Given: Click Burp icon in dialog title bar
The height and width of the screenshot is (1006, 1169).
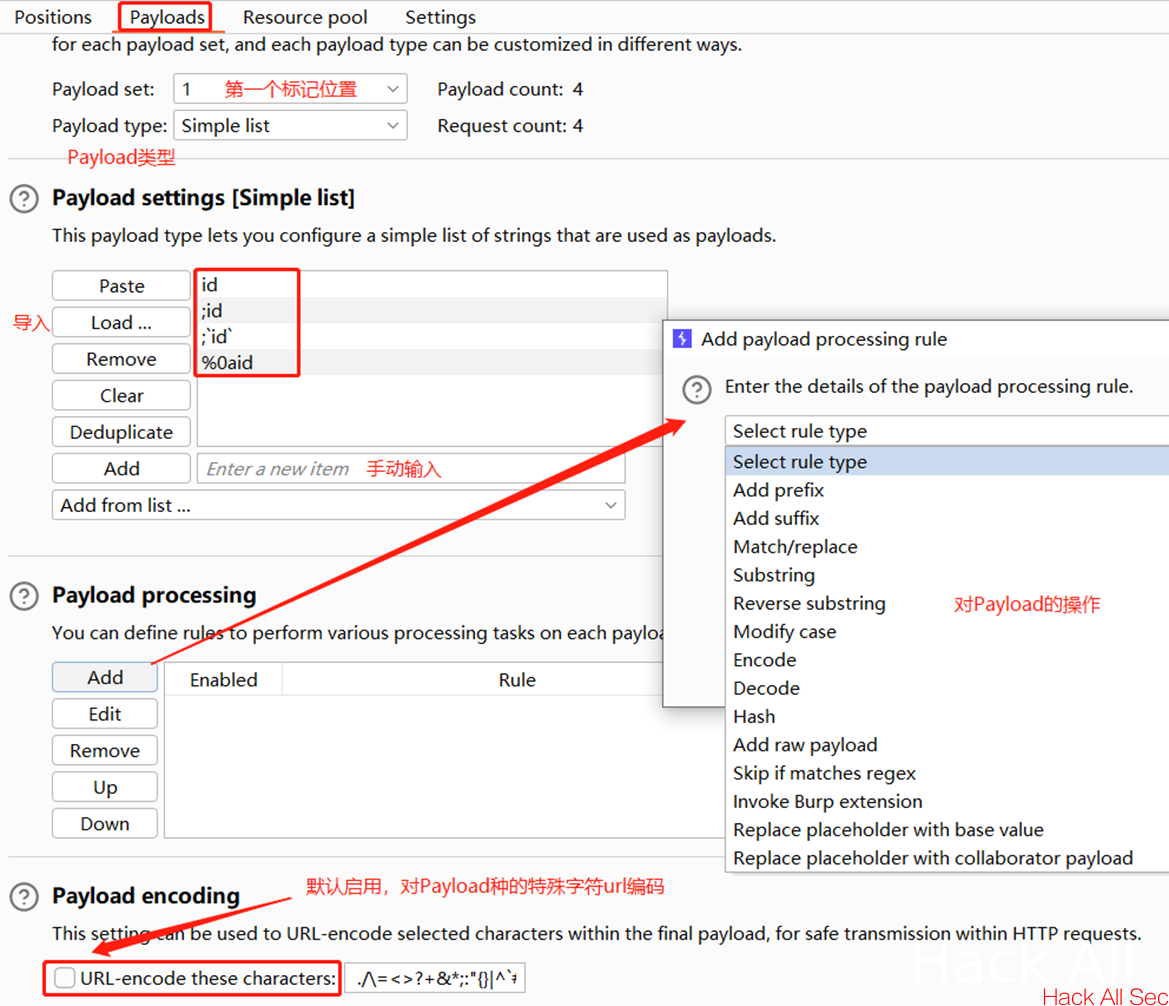Looking at the screenshot, I should point(682,339).
